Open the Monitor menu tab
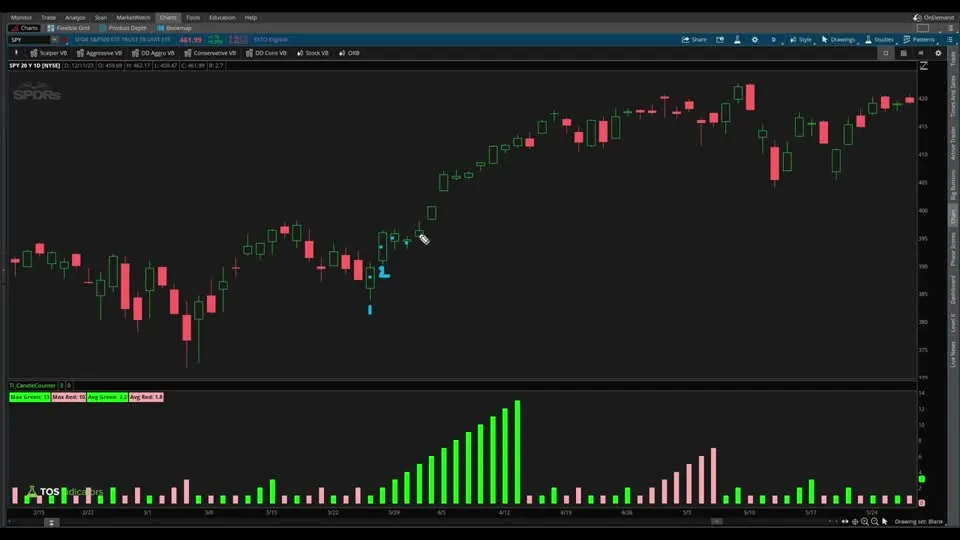 pos(21,18)
